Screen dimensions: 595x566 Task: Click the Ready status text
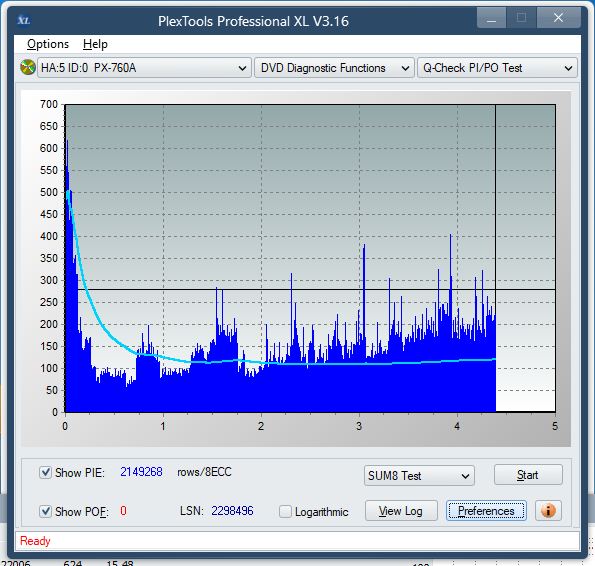point(35,541)
